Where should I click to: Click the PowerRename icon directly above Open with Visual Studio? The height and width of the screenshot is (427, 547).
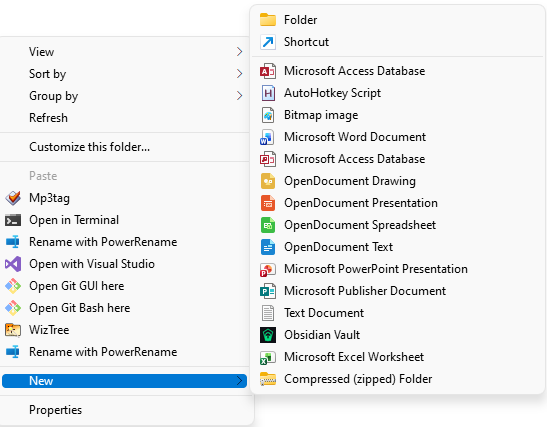pyautogui.click(x=13, y=242)
